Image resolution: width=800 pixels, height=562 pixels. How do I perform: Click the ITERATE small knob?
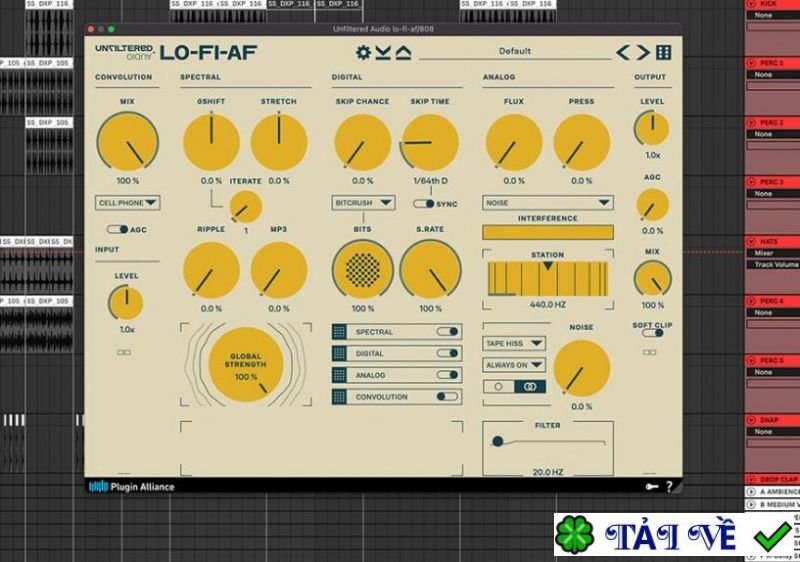(x=245, y=207)
